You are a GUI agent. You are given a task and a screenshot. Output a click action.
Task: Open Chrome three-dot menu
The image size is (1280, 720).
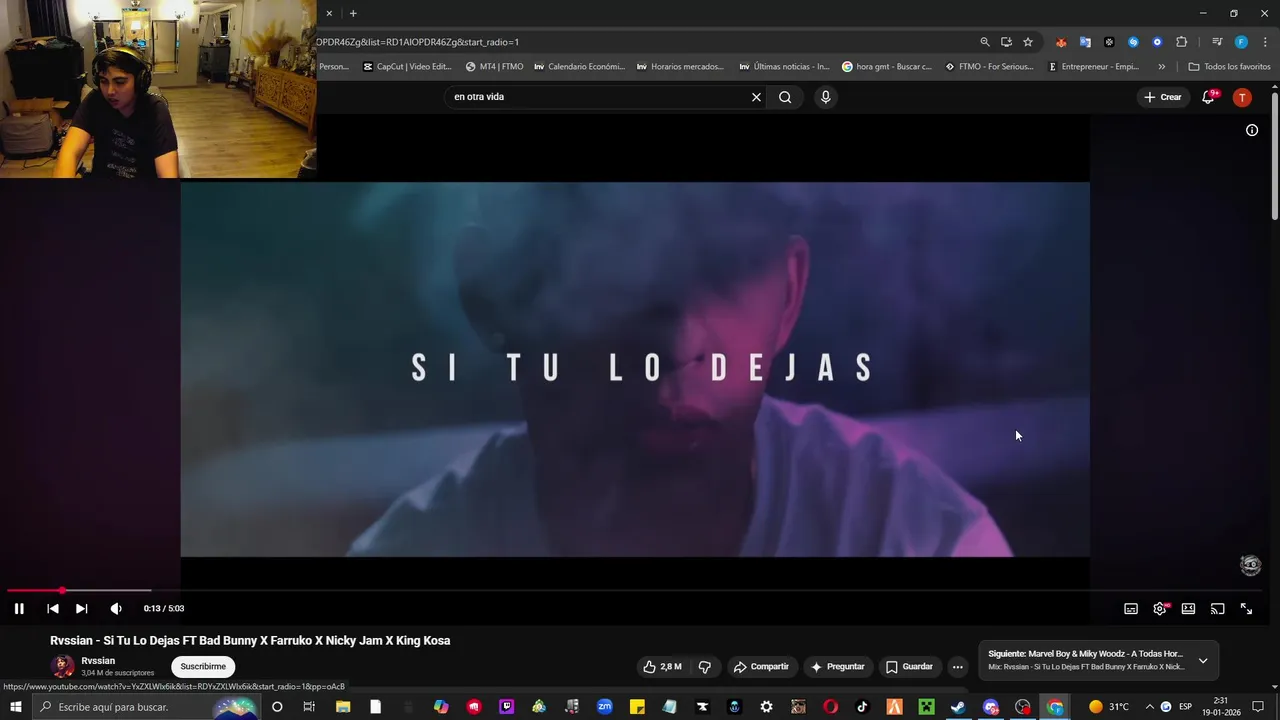tap(1263, 42)
